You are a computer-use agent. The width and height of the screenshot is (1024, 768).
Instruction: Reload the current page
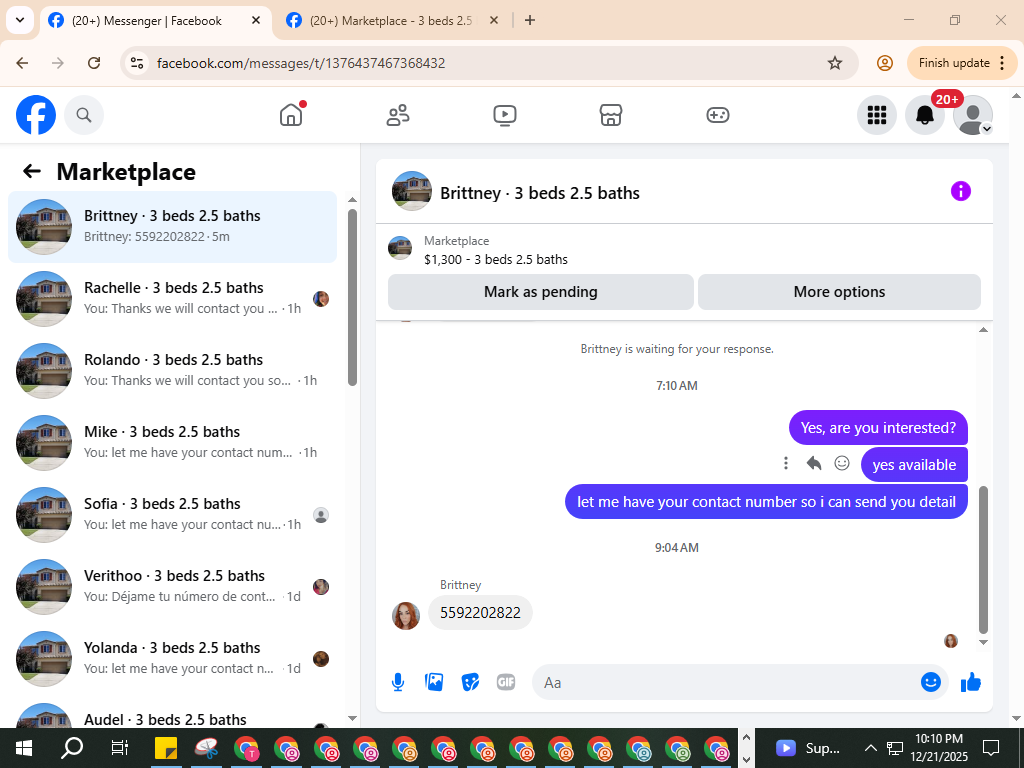point(94,63)
